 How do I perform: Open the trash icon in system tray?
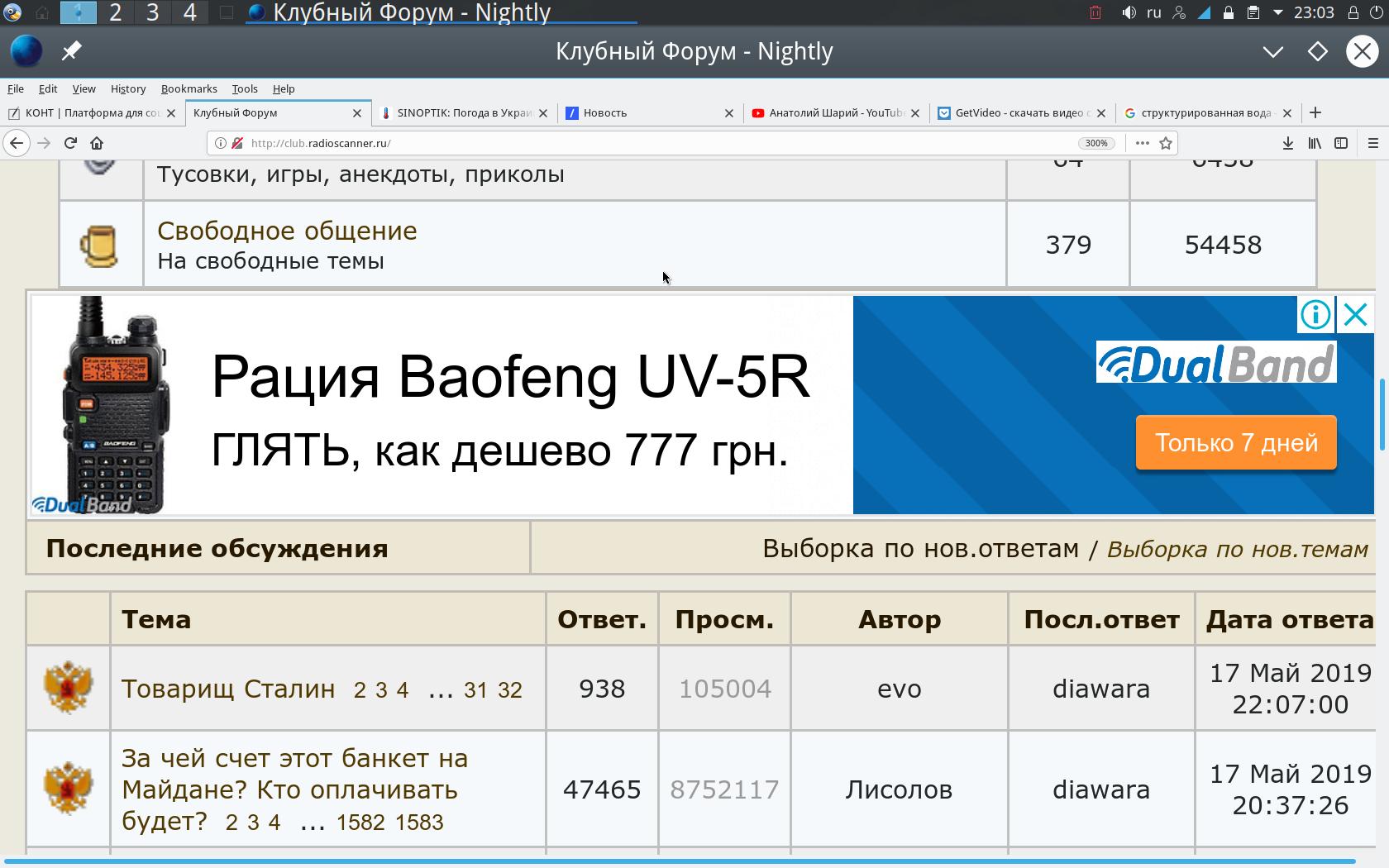click(x=1095, y=12)
